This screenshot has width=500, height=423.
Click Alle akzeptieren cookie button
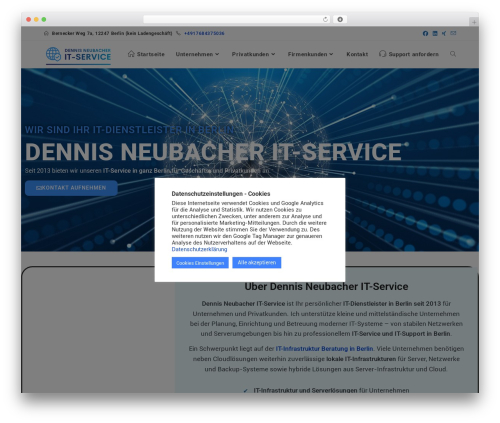click(x=257, y=263)
